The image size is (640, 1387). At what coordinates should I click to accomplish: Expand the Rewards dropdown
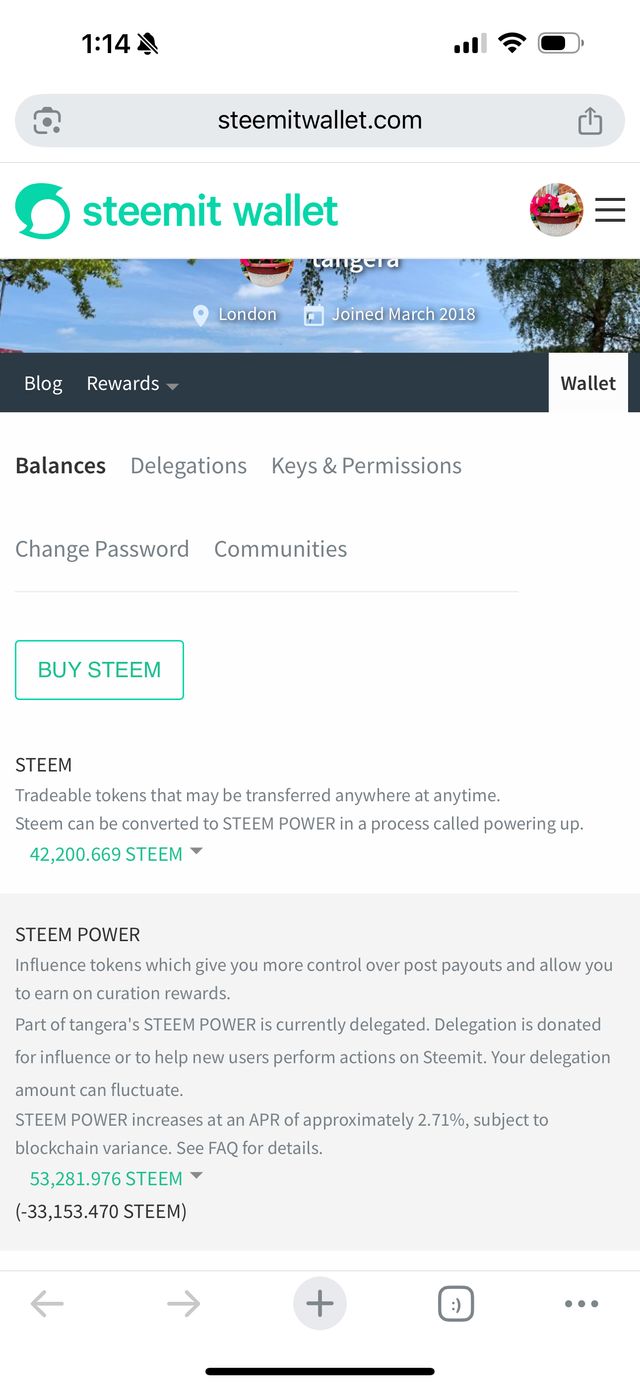point(132,384)
